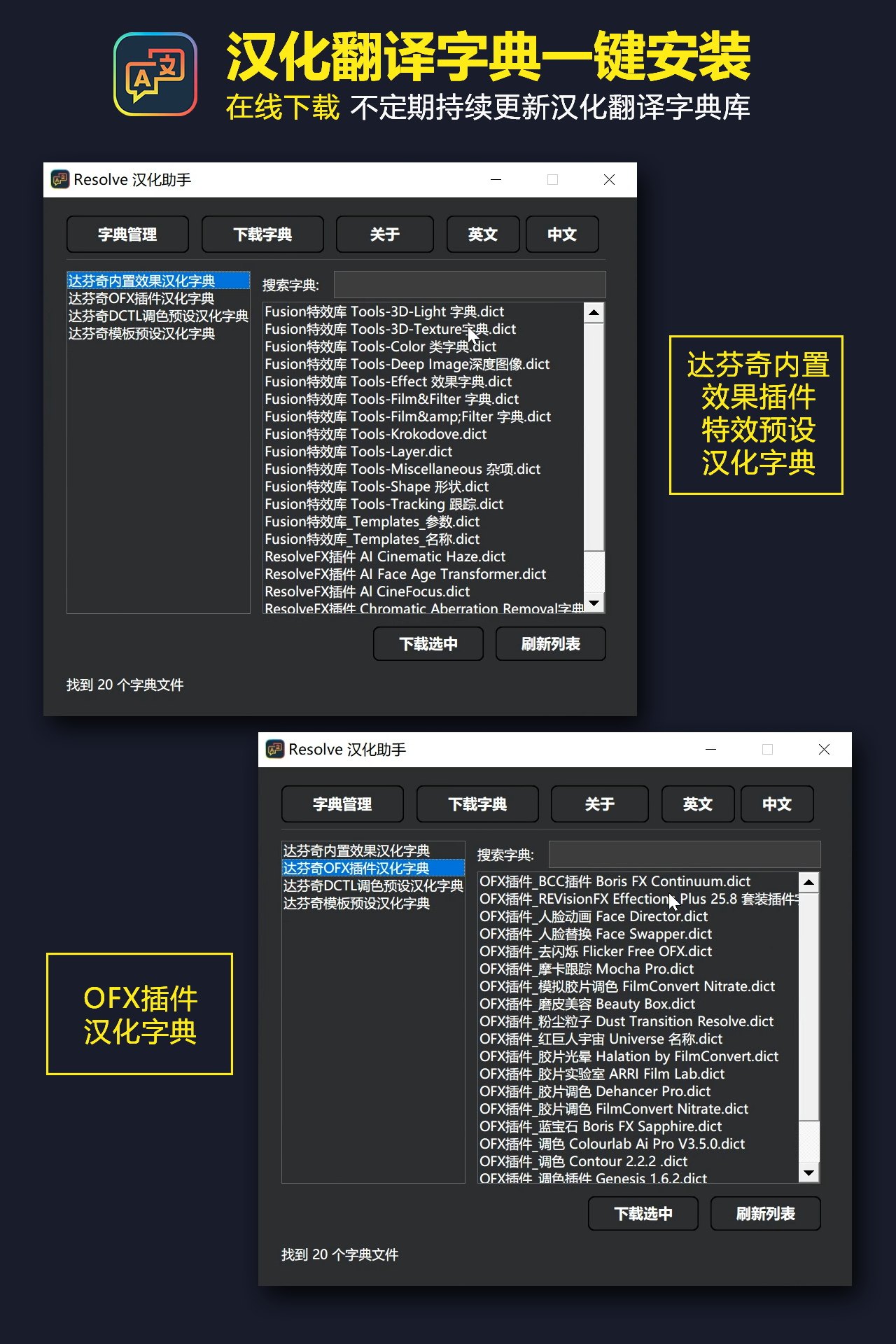Select "Fusion特效库 Tools-Effect 效果字典.dict"
The height and width of the screenshot is (1344, 896).
point(423,381)
